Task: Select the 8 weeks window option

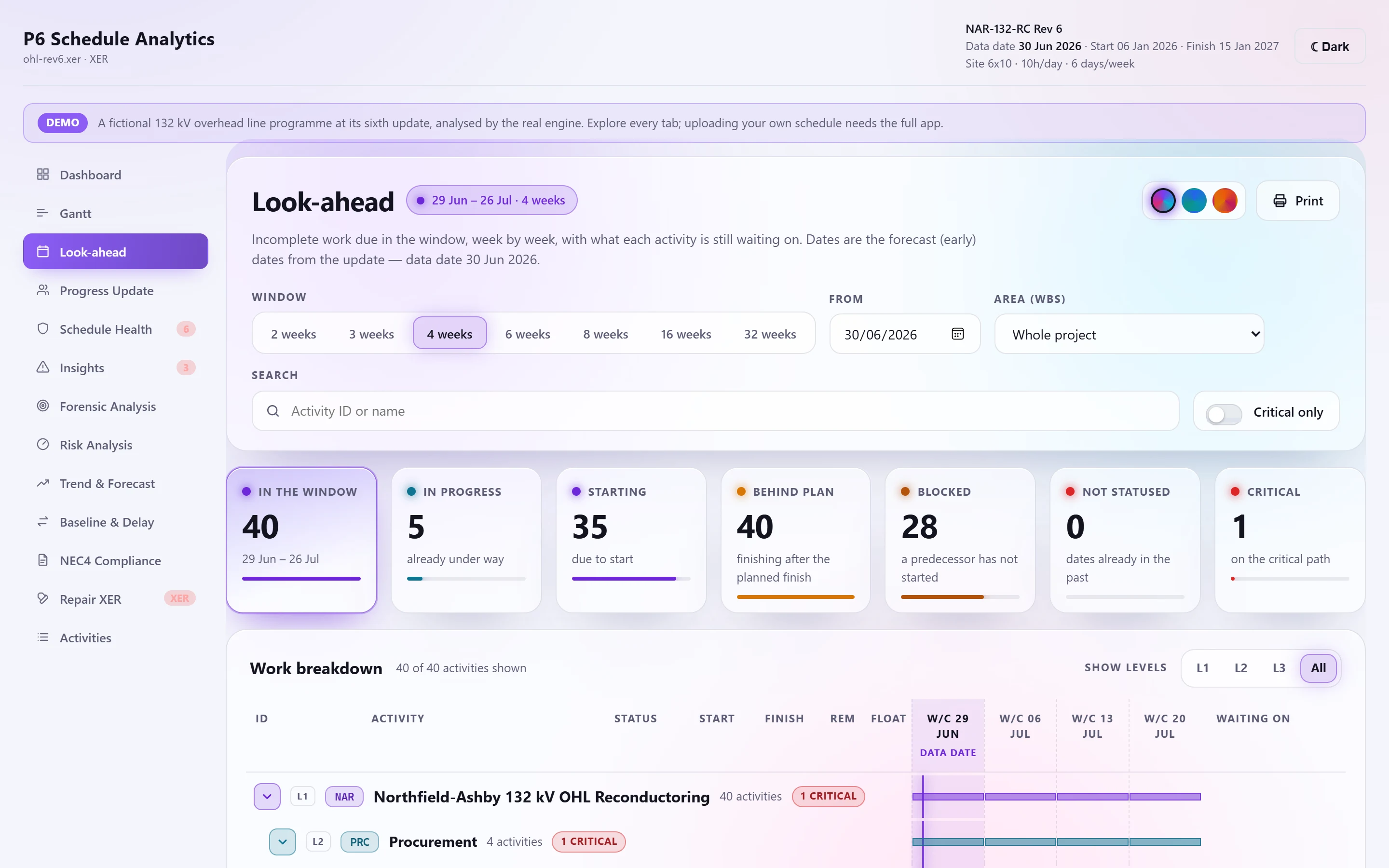Action: [606, 334]
